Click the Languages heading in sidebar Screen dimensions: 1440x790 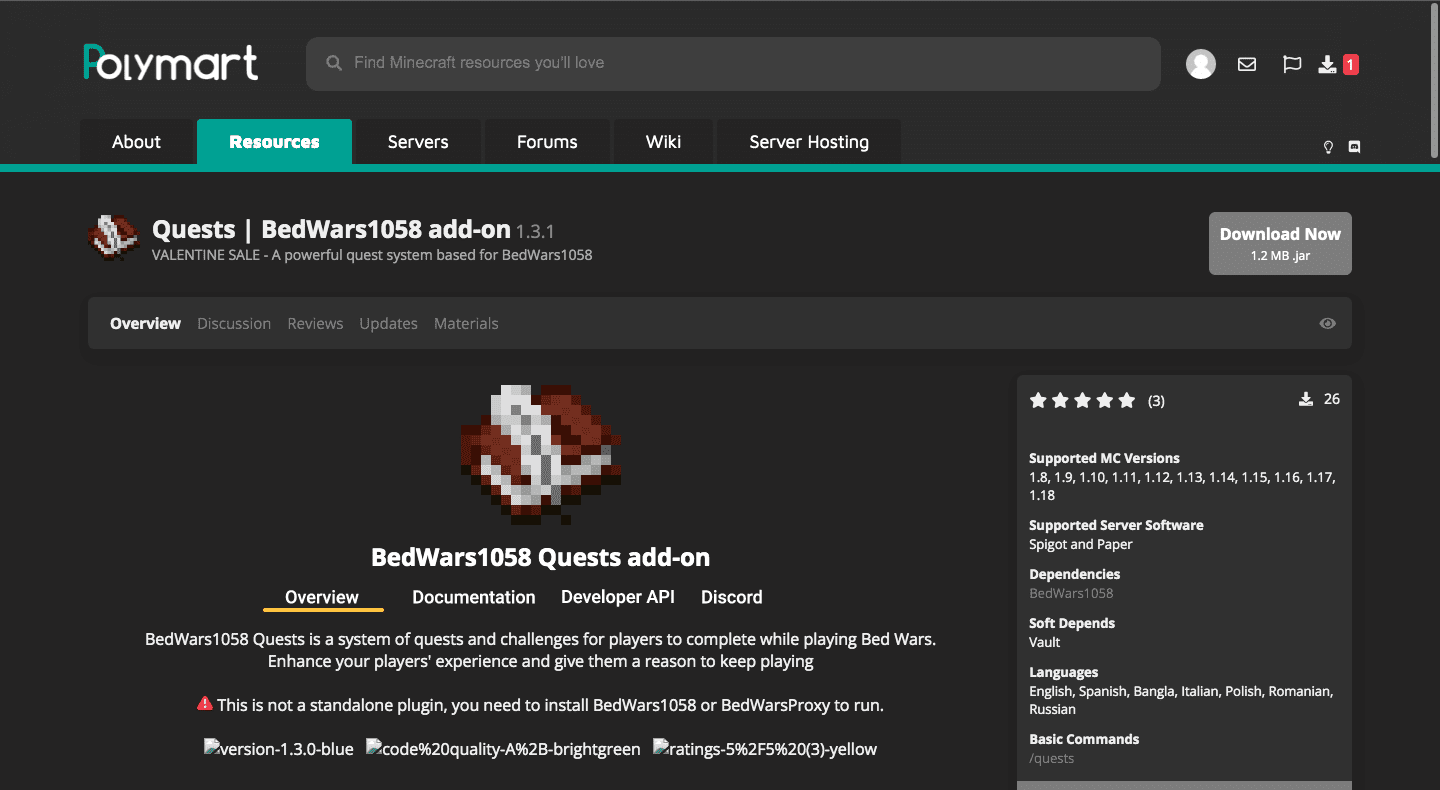click(x=1064, y=672)
